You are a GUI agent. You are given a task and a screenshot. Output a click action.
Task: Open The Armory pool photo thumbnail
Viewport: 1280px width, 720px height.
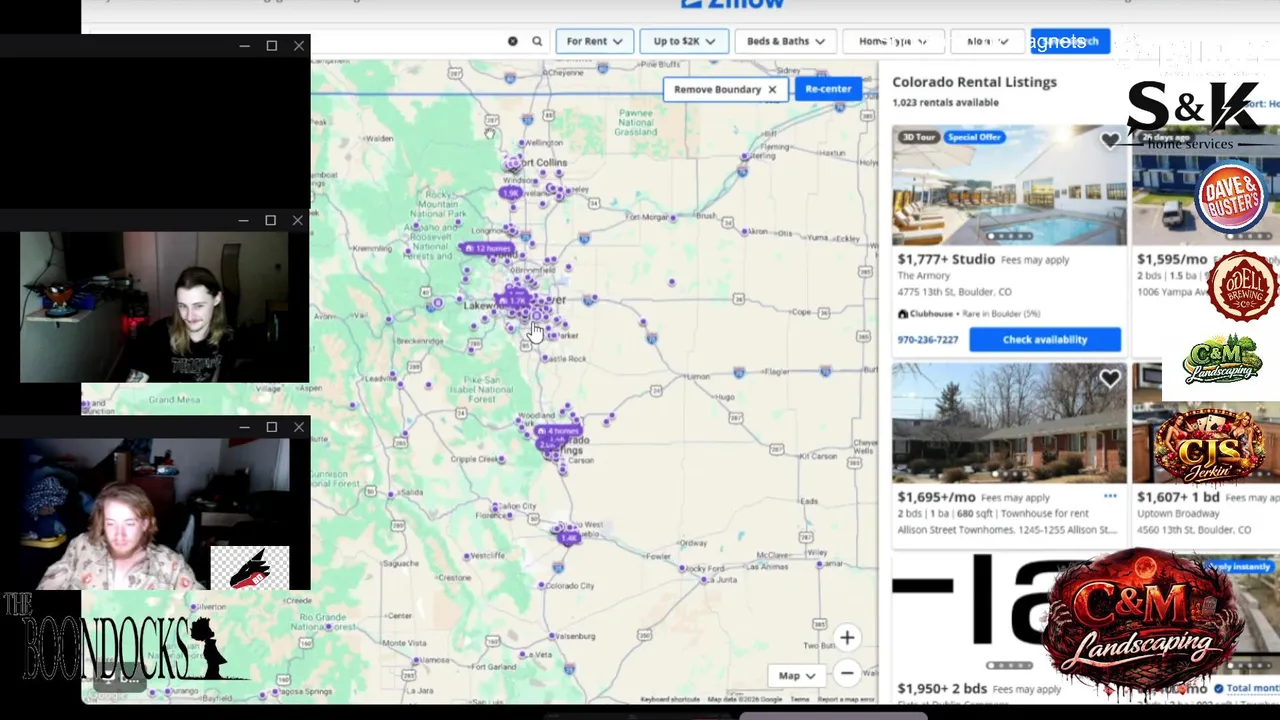pyautogui.click(x=1009, y=185)
